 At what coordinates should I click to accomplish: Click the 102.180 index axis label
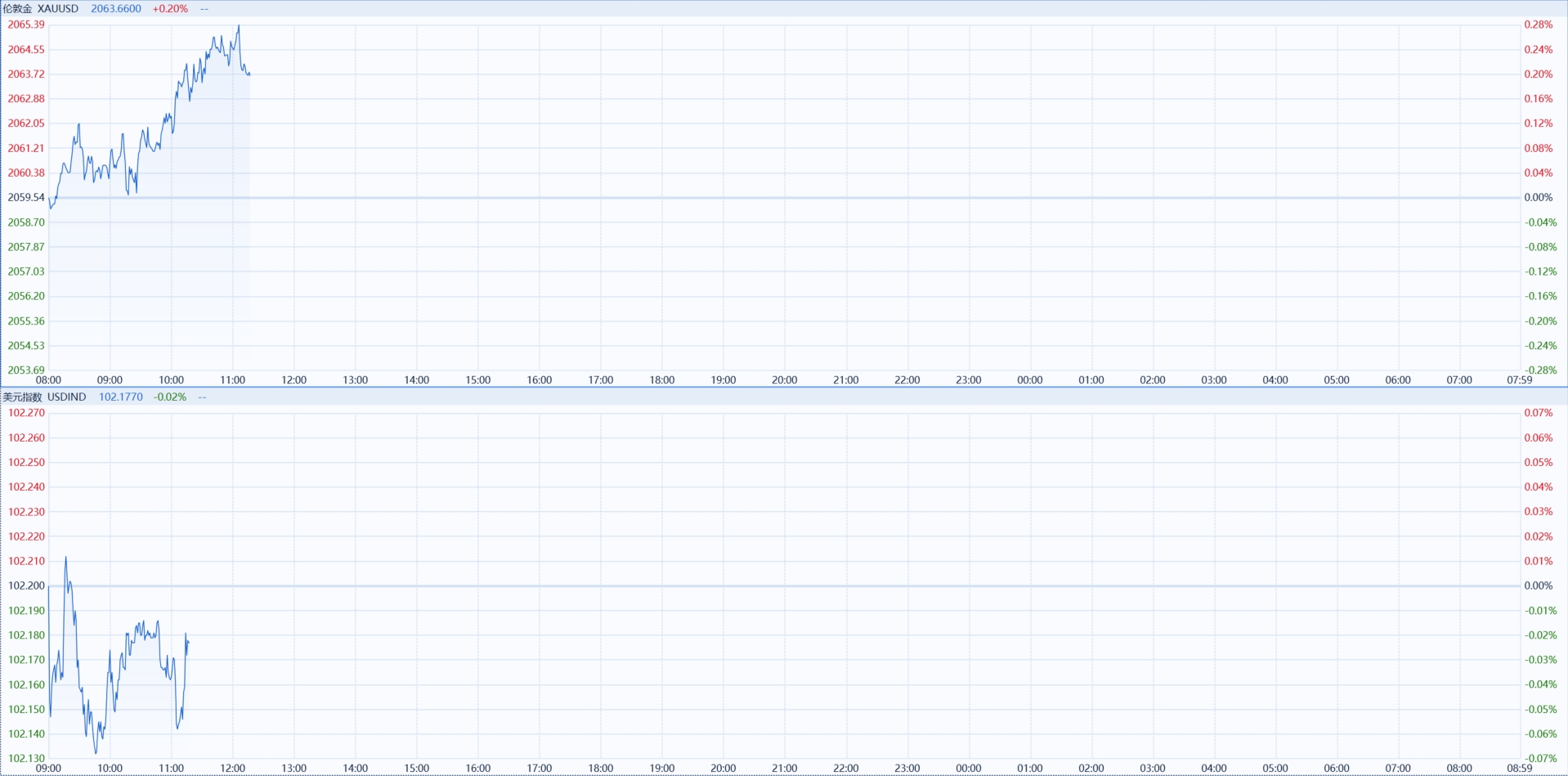26,635
